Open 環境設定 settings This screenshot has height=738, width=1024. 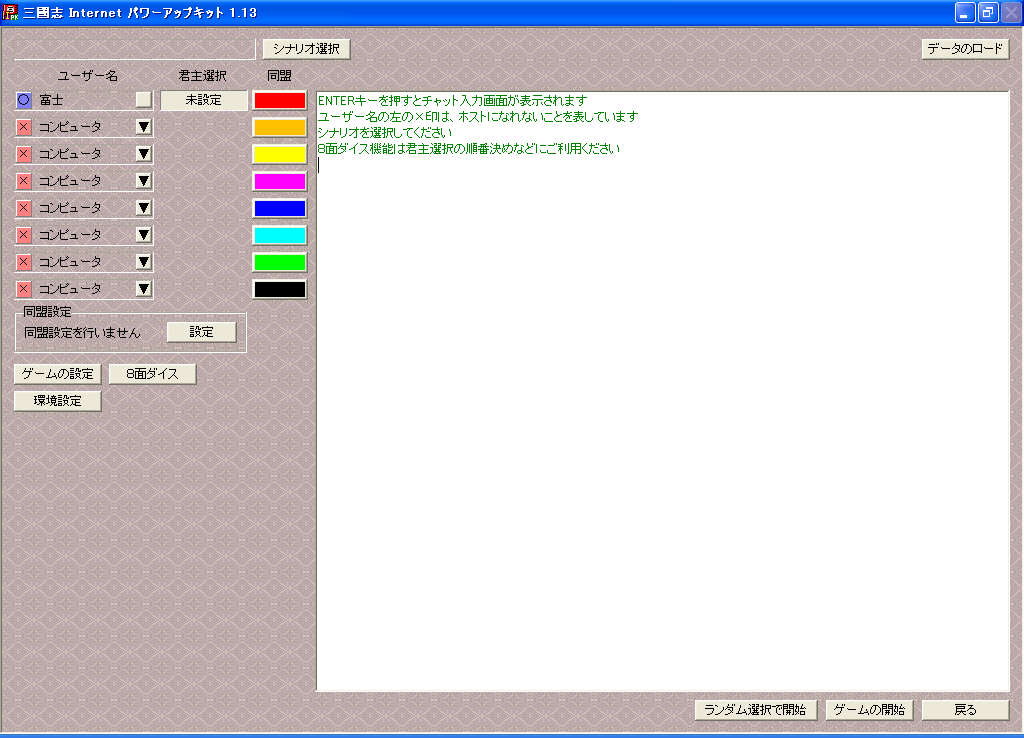pyautogui.click(x=57, y=400)
